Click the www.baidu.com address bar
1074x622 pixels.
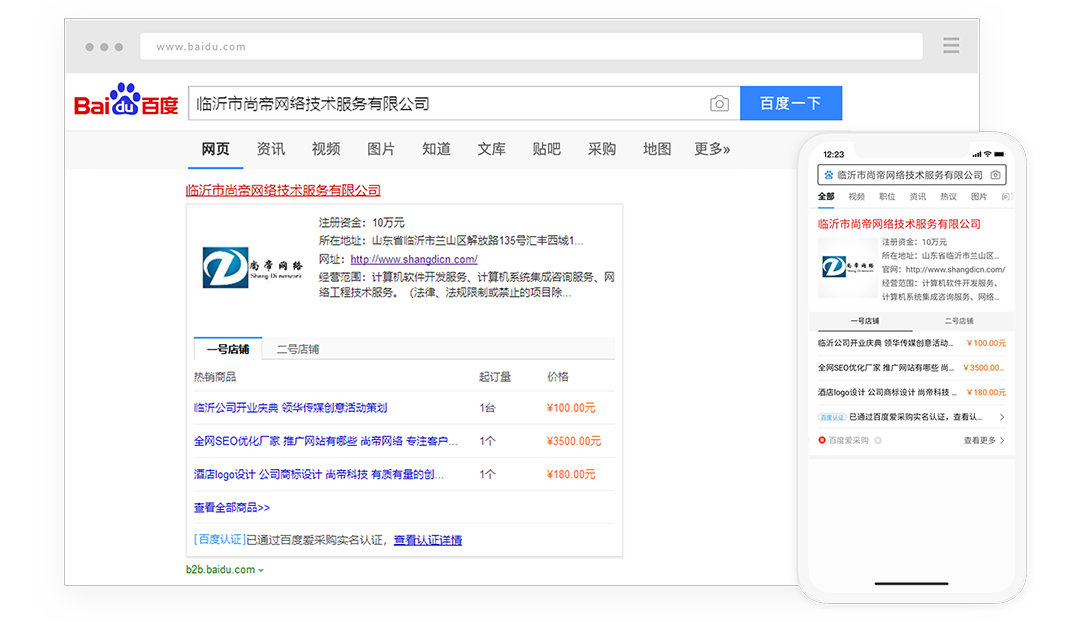531,47
